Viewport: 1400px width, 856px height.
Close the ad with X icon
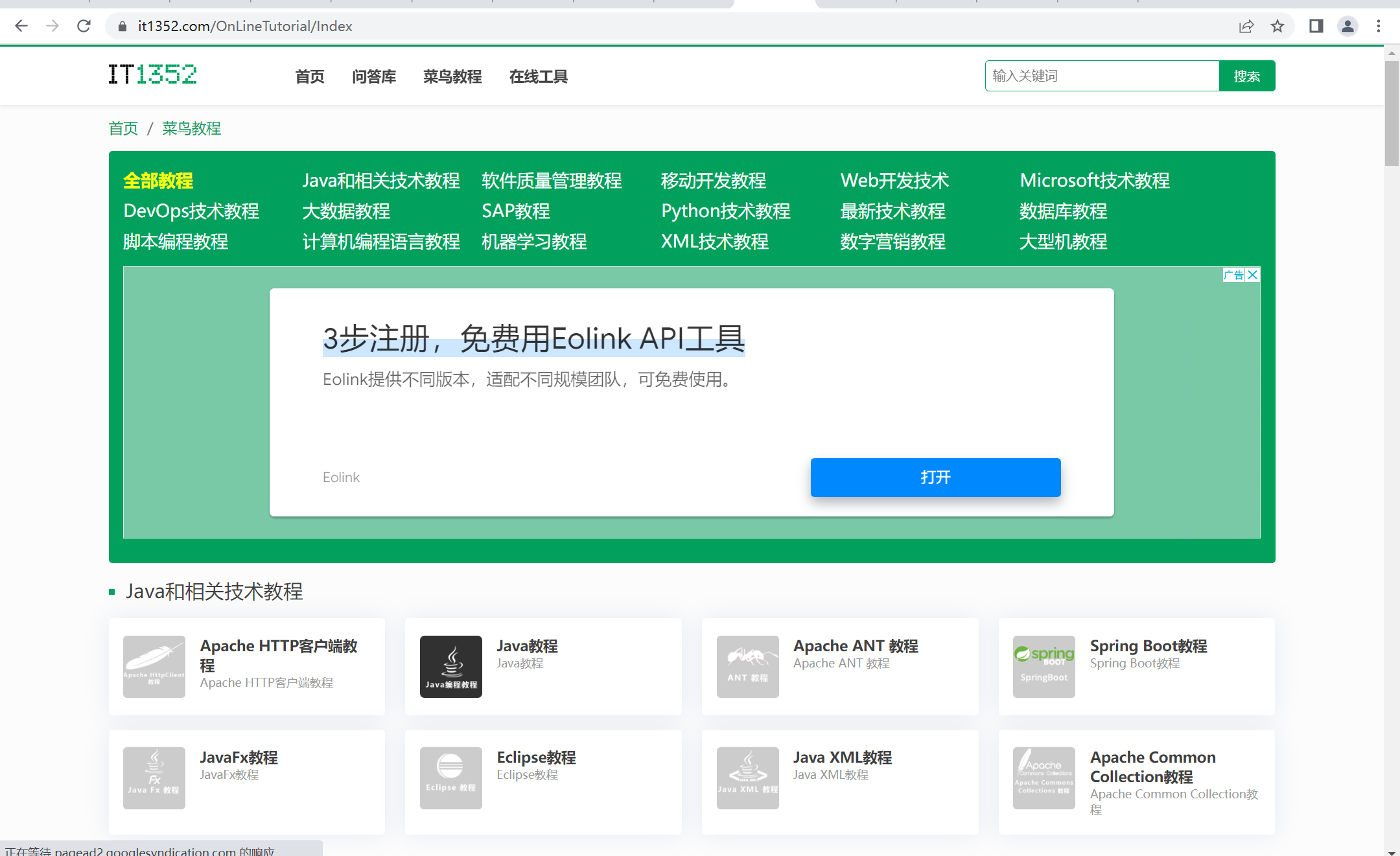[x=1253, y=275]
